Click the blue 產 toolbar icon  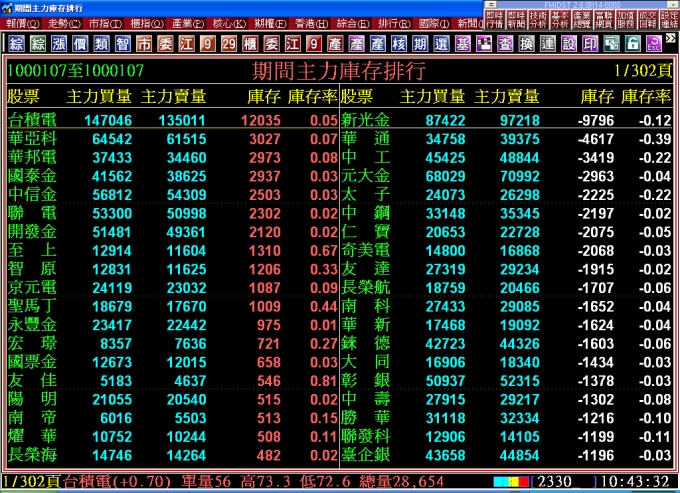pos(378,44)
